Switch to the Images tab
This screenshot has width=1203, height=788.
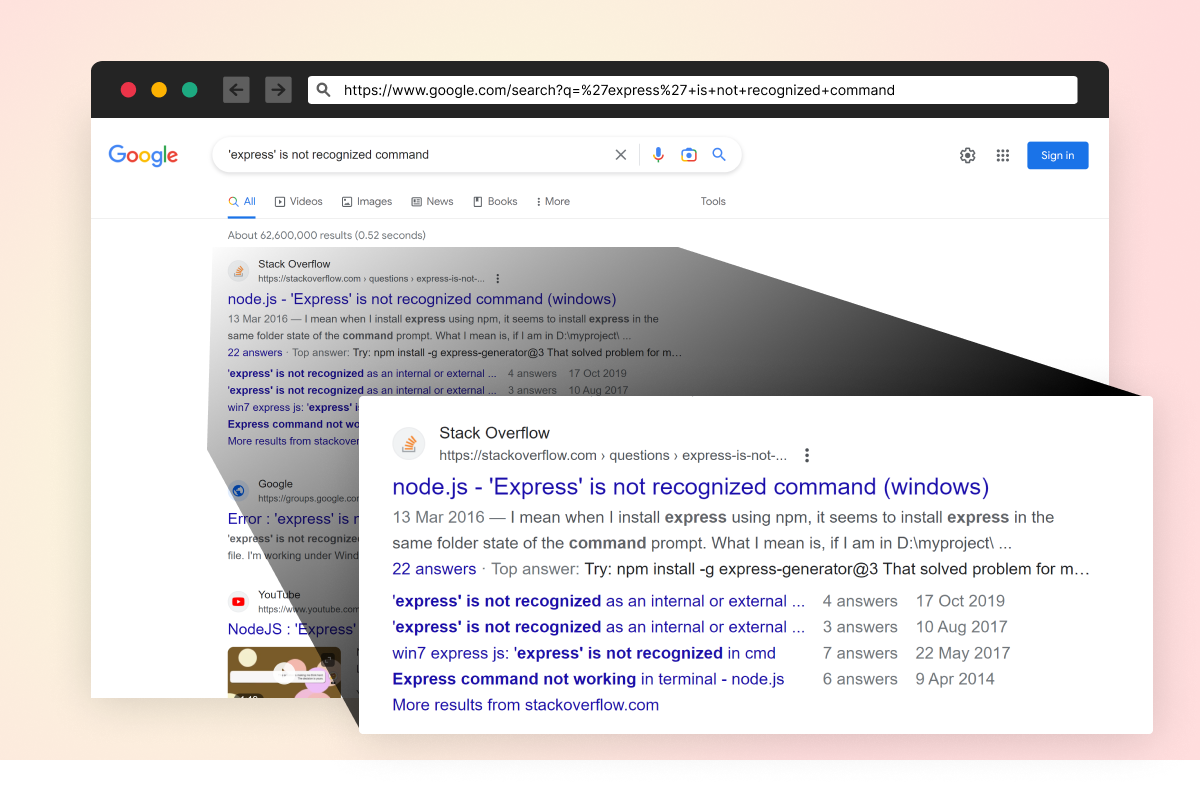[x=367, y=201]
